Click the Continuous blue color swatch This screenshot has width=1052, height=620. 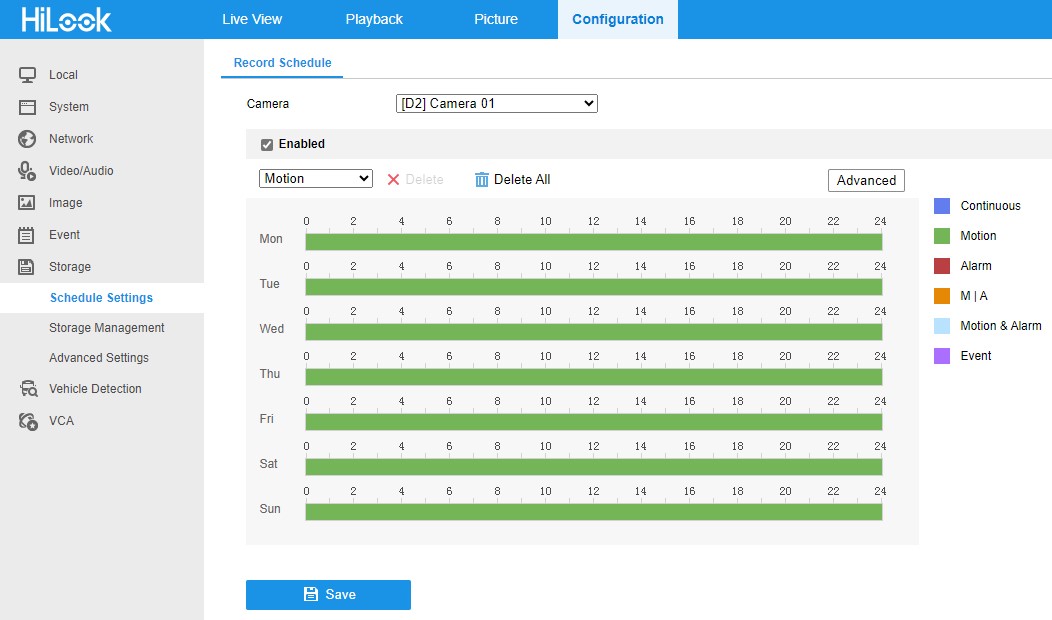click(941, 206)
